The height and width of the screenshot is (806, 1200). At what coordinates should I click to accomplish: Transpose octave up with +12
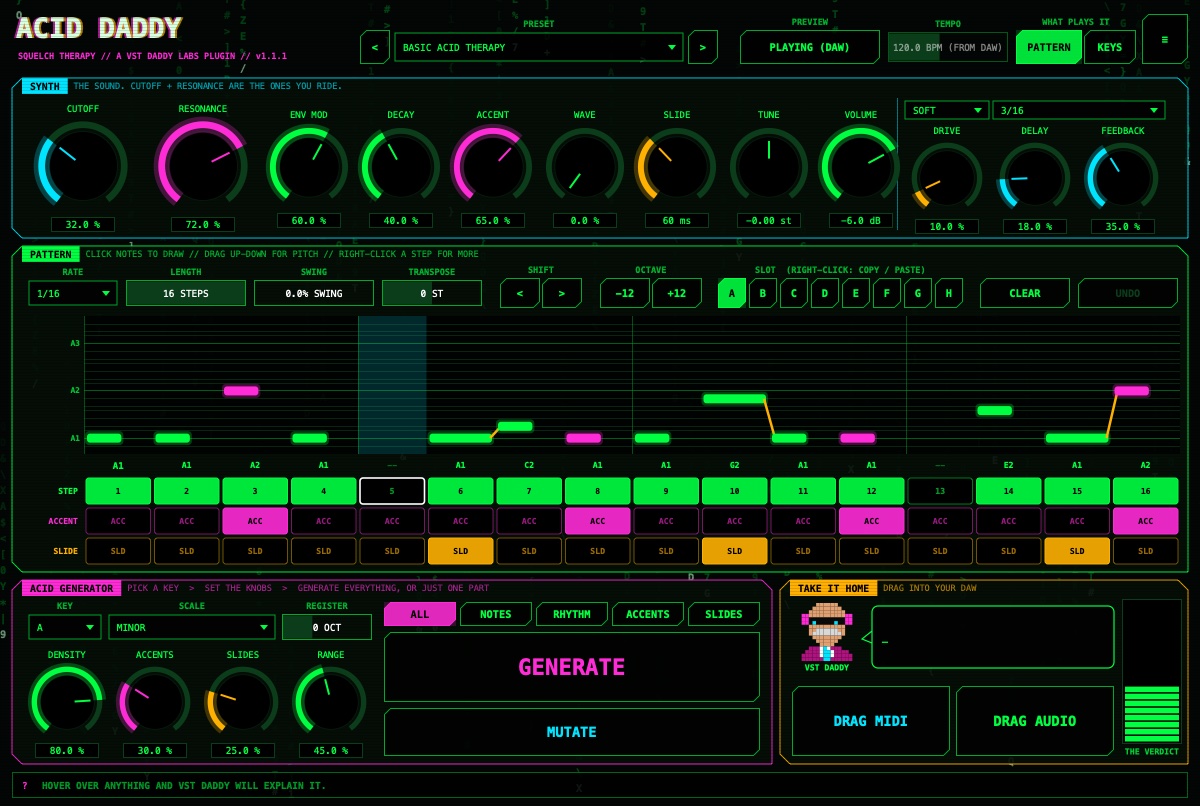[677, 293]
